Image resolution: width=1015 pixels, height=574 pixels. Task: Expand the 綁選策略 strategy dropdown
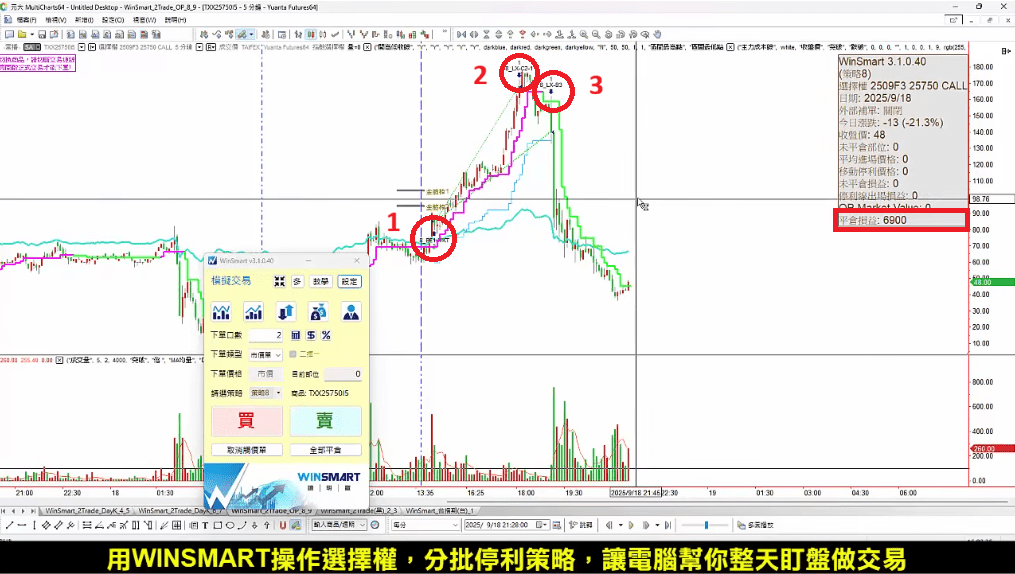tap(265, 393)
